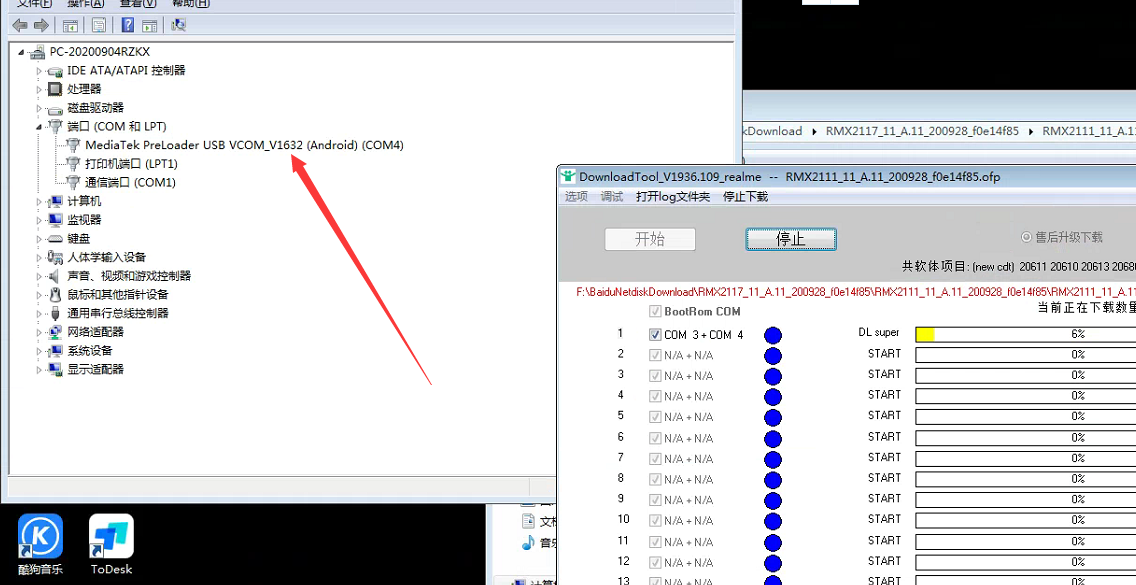Open the Properties toolbar icon in Device Manager
The image size is (1136, 585).
99,26
